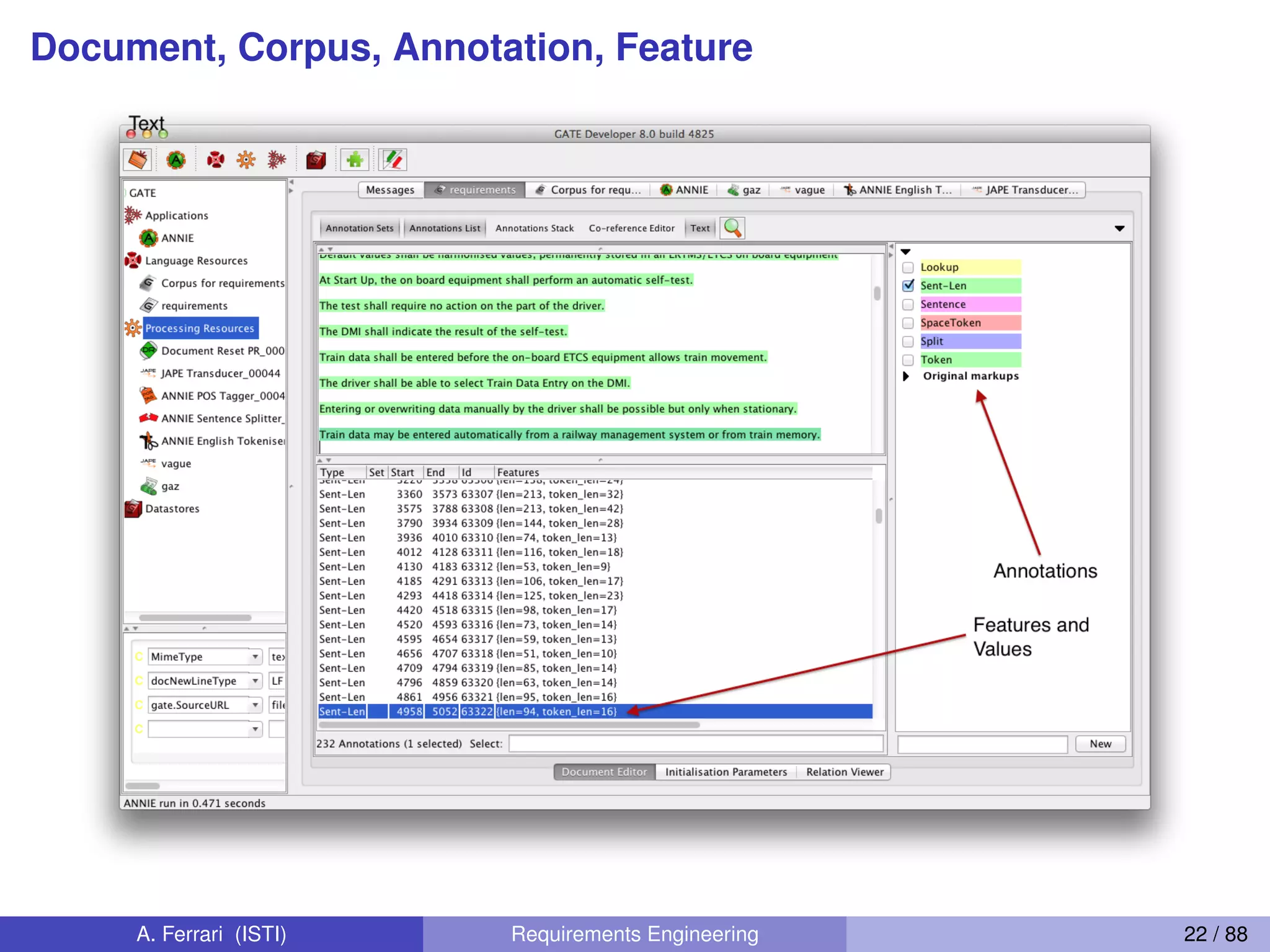
Task: Select ANNIE POS Tagger in tree
Action: coord(222,395)
